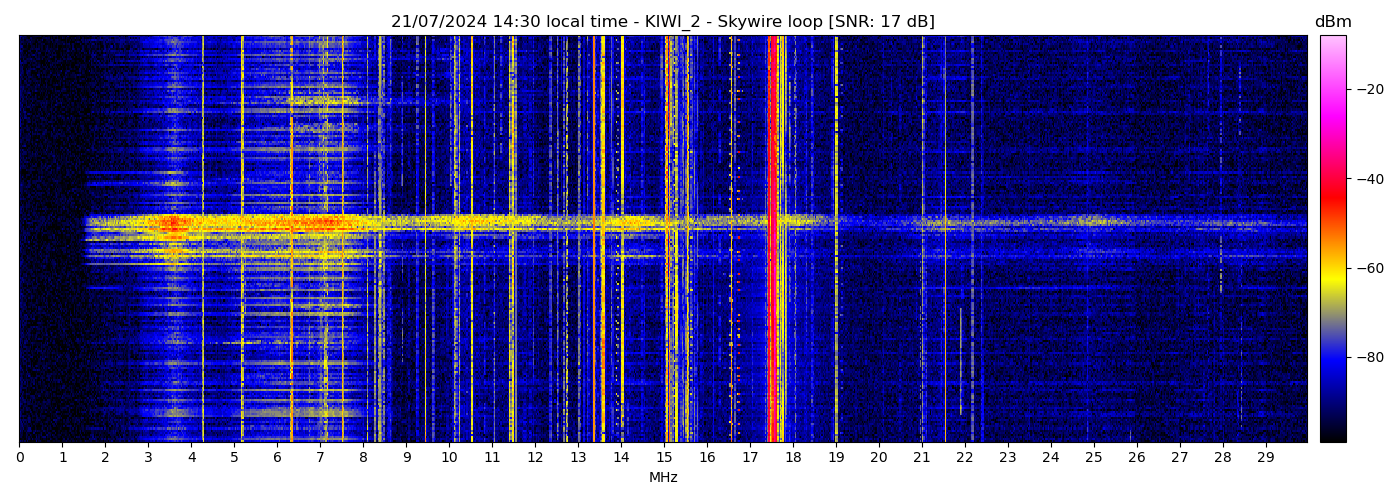Click the 21 MHz tick label

[921, 458]
